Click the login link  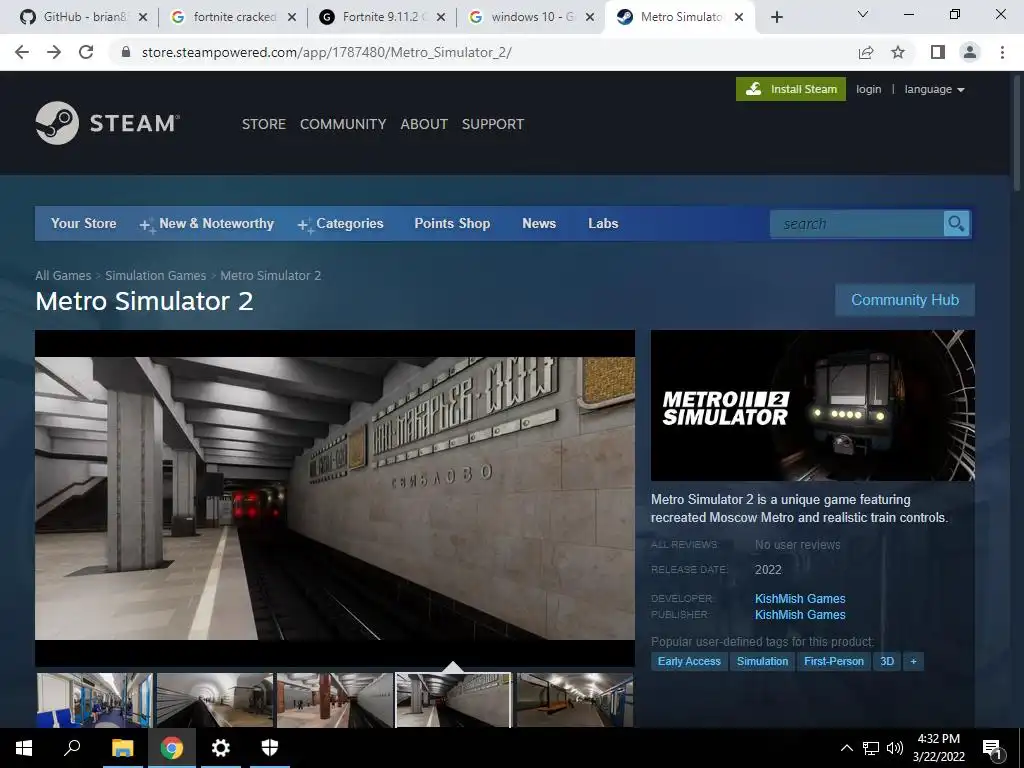[x=869, y=89]
